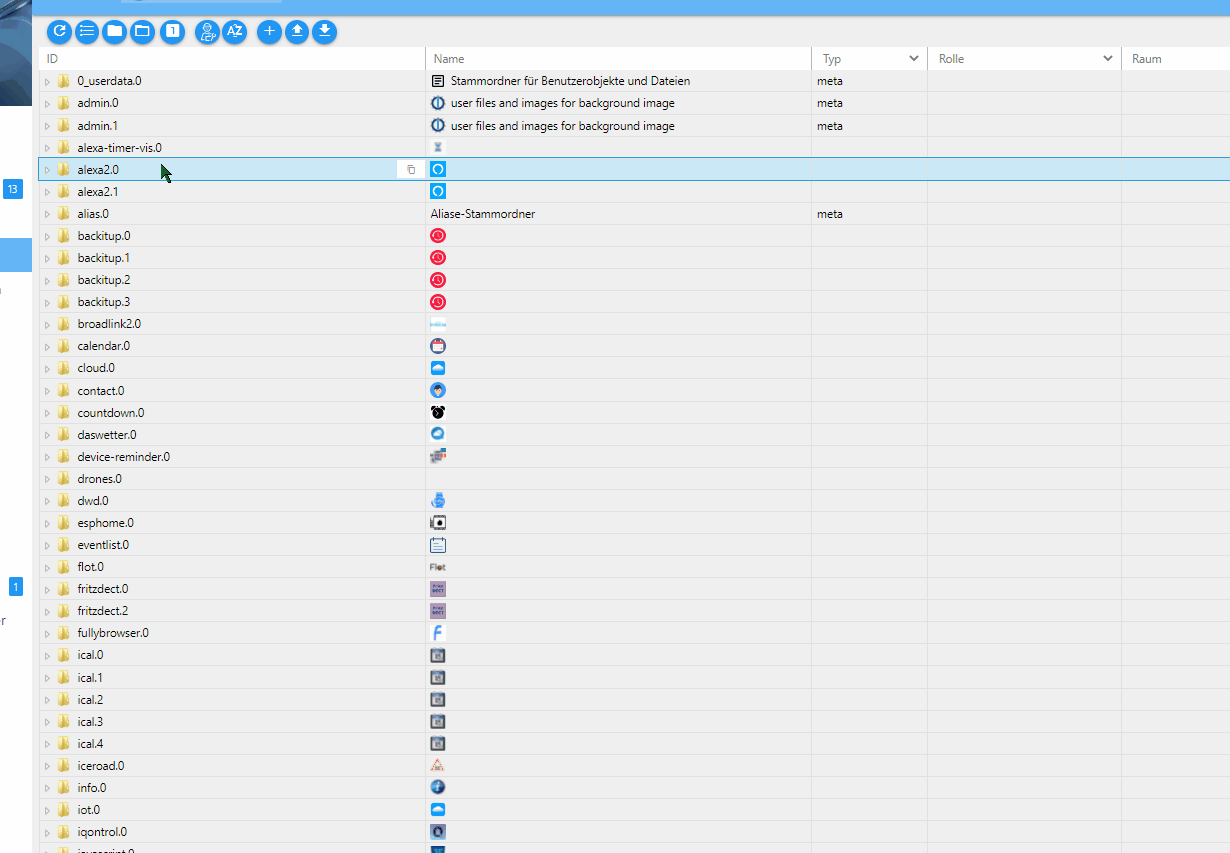Focus the ID filter field

tap(232, 59)
